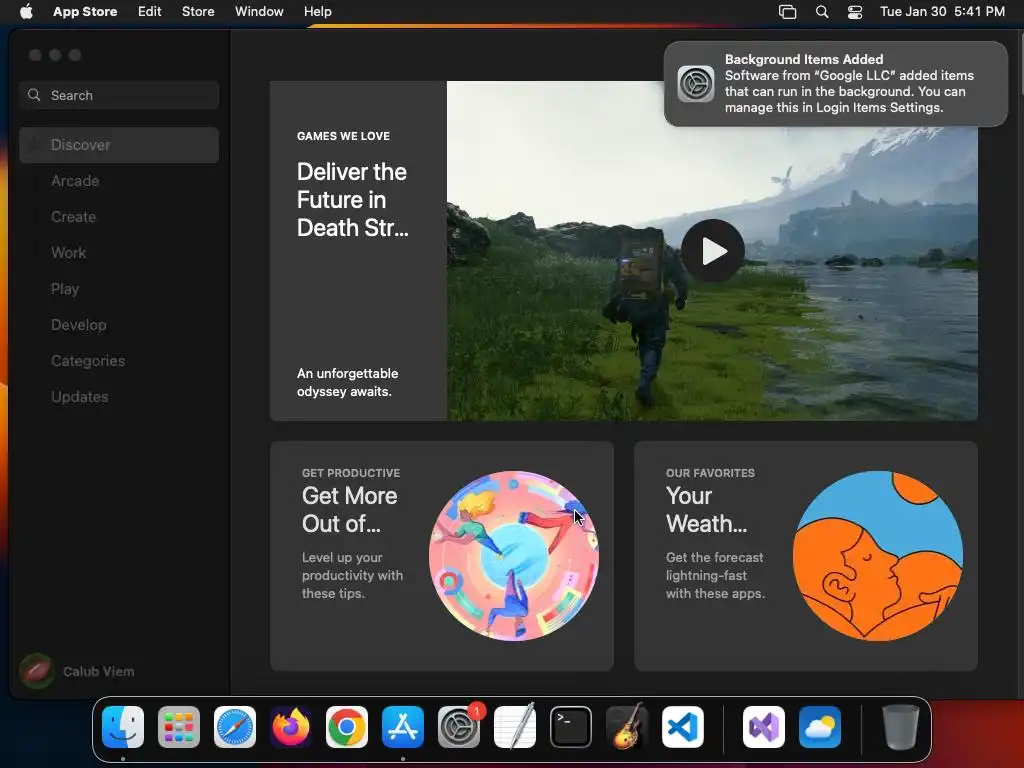Viewport: 1024px width, 768px height.
Task: Click the Stage Manager menu bar icon
Action: click(x=788, y=12)
